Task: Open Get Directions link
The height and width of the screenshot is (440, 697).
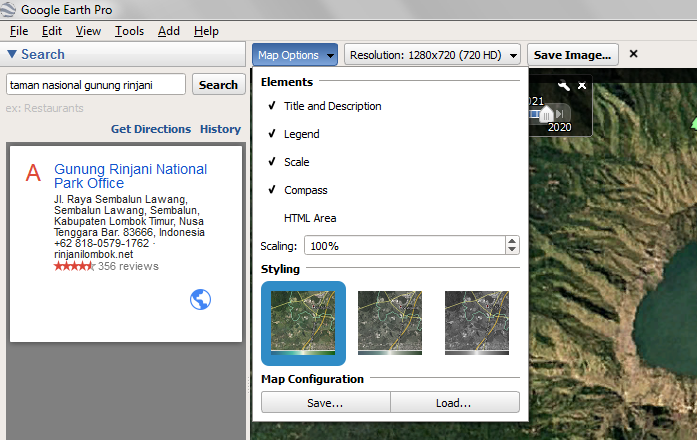Action: [x=151, y=129]
